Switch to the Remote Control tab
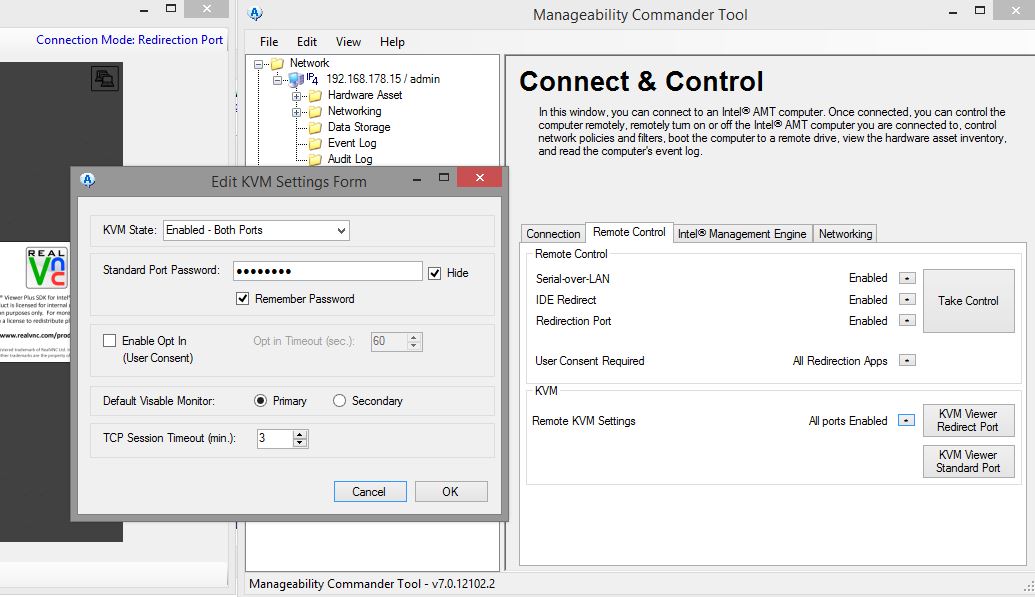 pos(629,232)
